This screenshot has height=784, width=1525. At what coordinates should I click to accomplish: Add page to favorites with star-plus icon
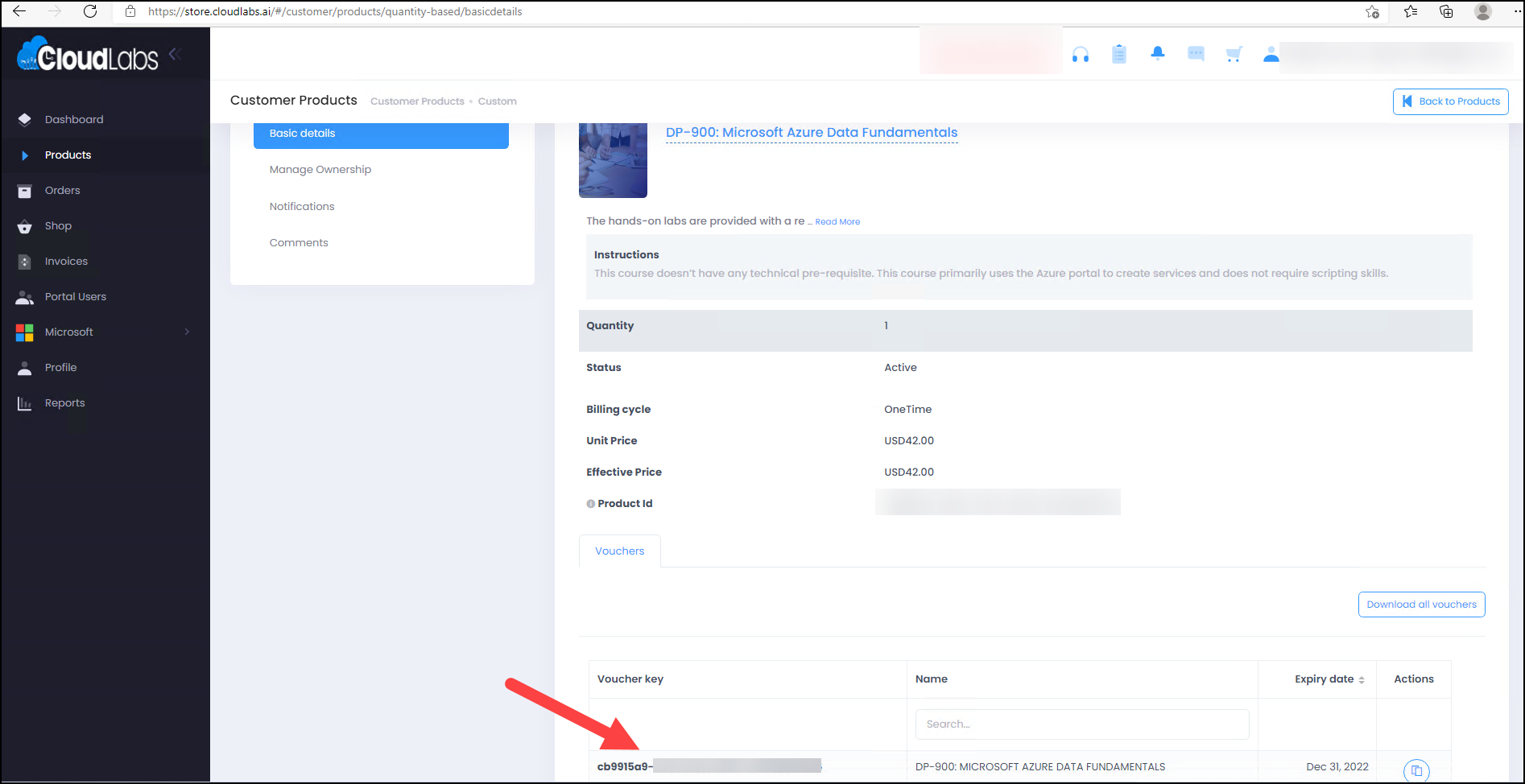tap(1373, 11)
